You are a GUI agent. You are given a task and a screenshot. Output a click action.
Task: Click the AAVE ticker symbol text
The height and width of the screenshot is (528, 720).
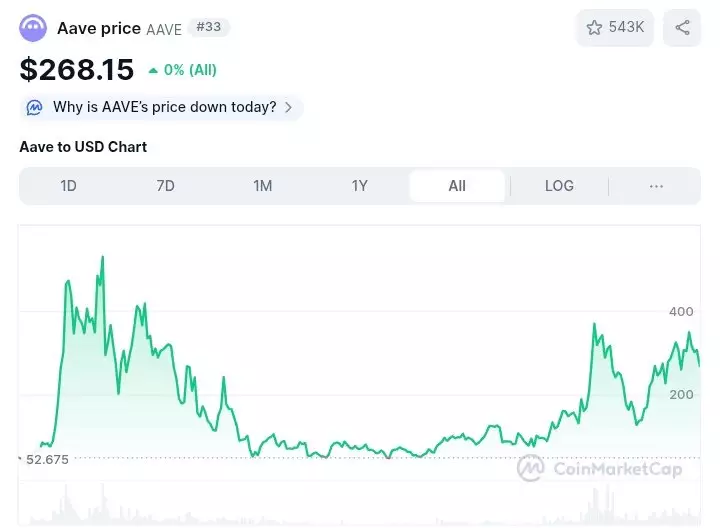pyautogui.click(x=164, y=29)
